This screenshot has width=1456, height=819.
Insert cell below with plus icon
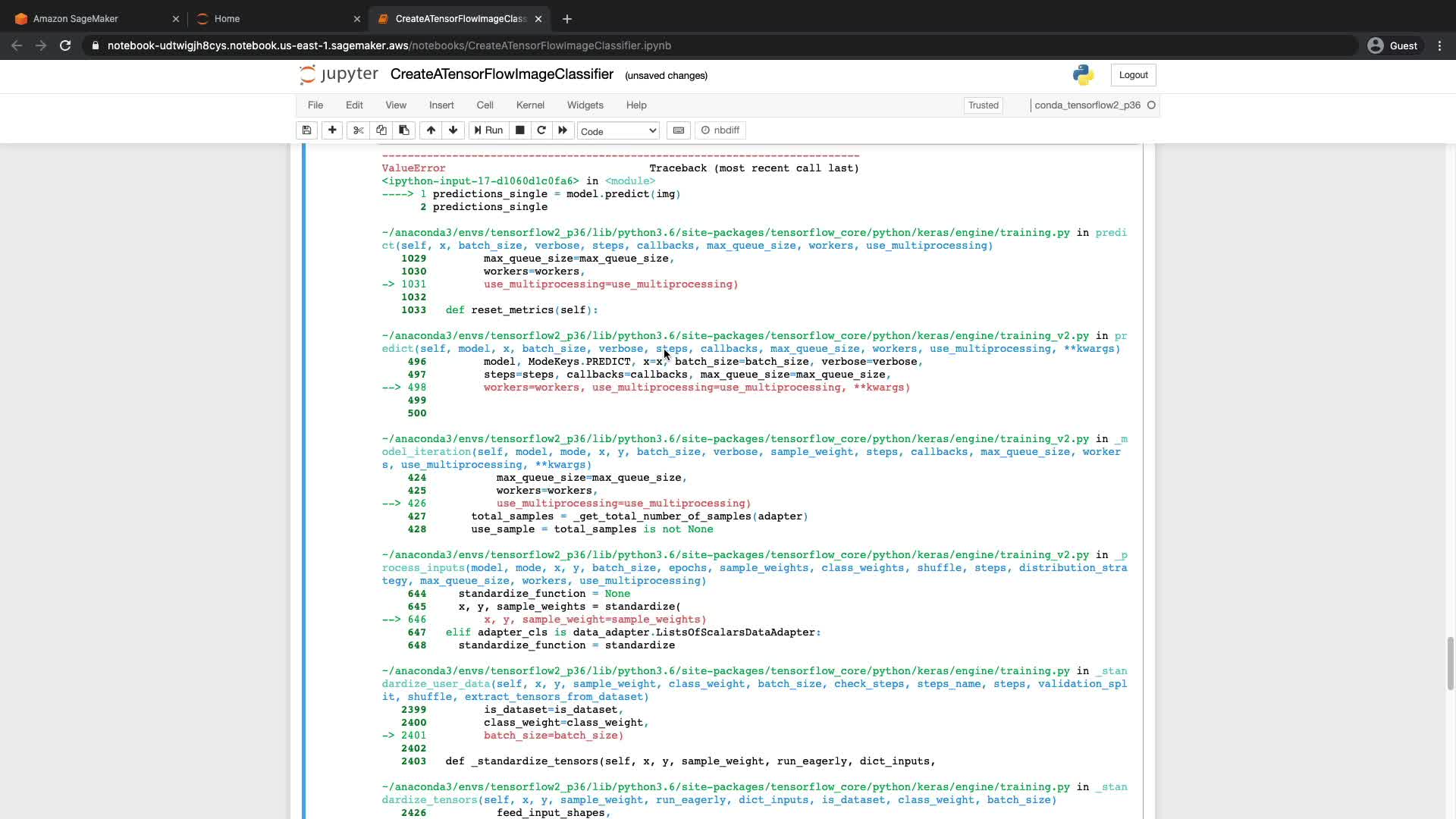332,130
